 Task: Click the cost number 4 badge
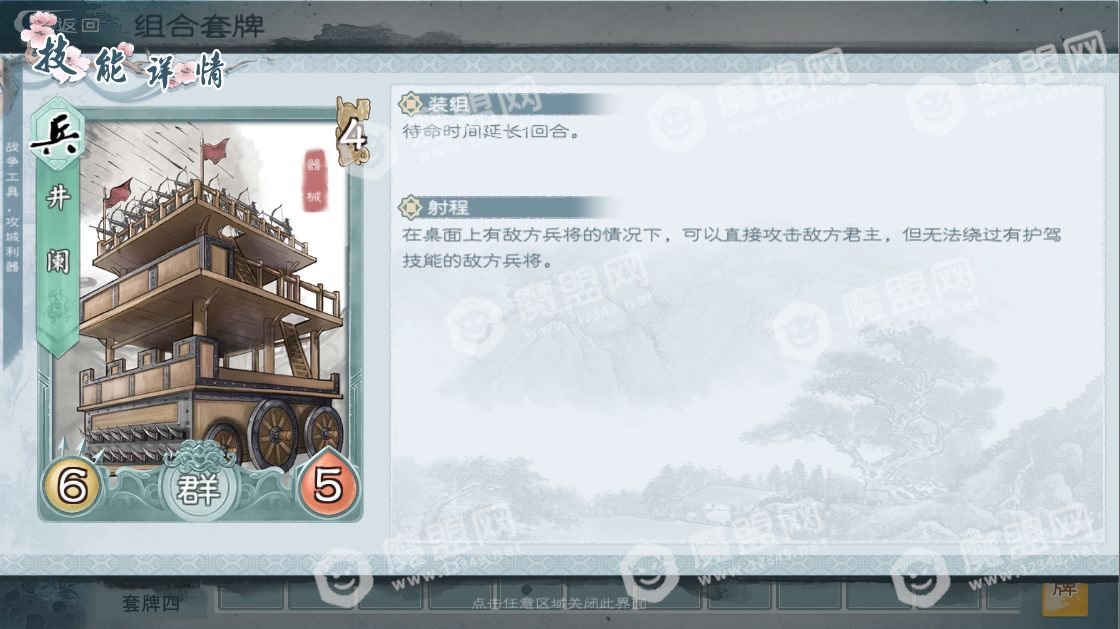point(352,133)
